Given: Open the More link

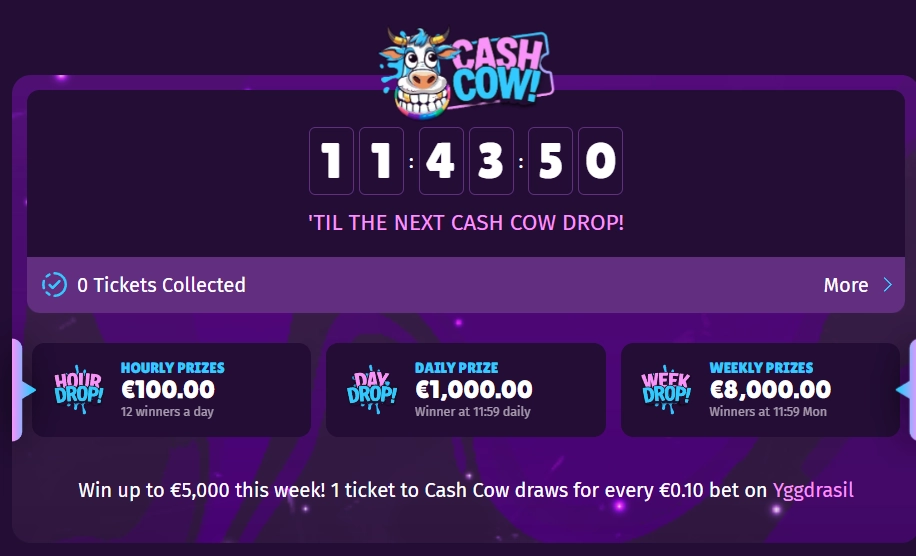Looking at the screenshot, I should (845, 285).
